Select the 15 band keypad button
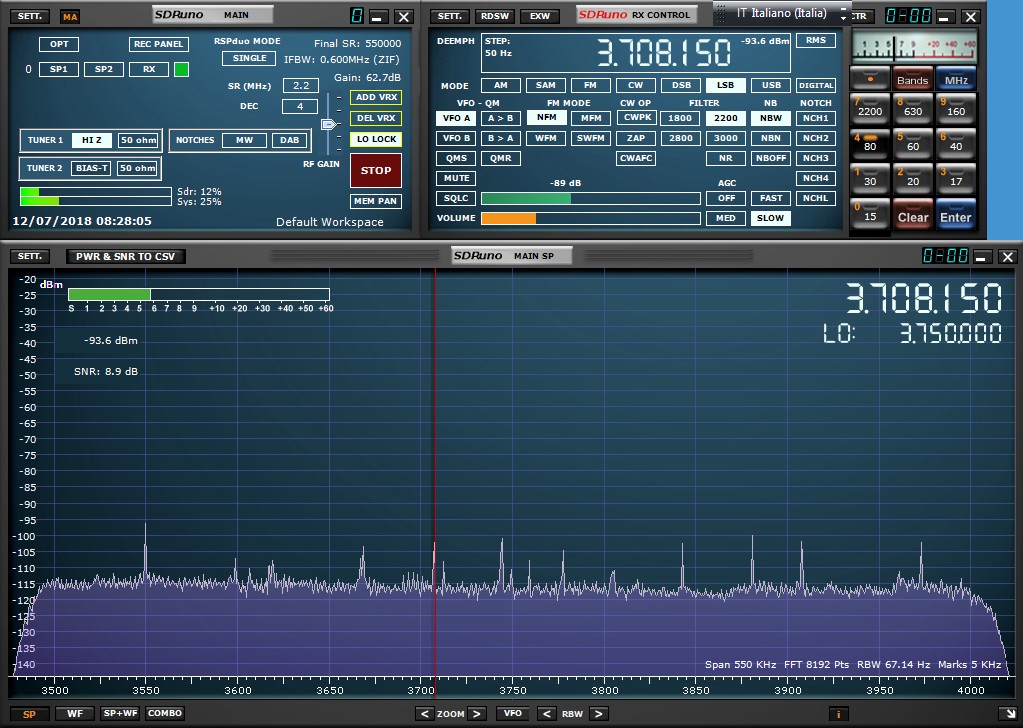This screenshot has width=1023, height=728. 870,214
